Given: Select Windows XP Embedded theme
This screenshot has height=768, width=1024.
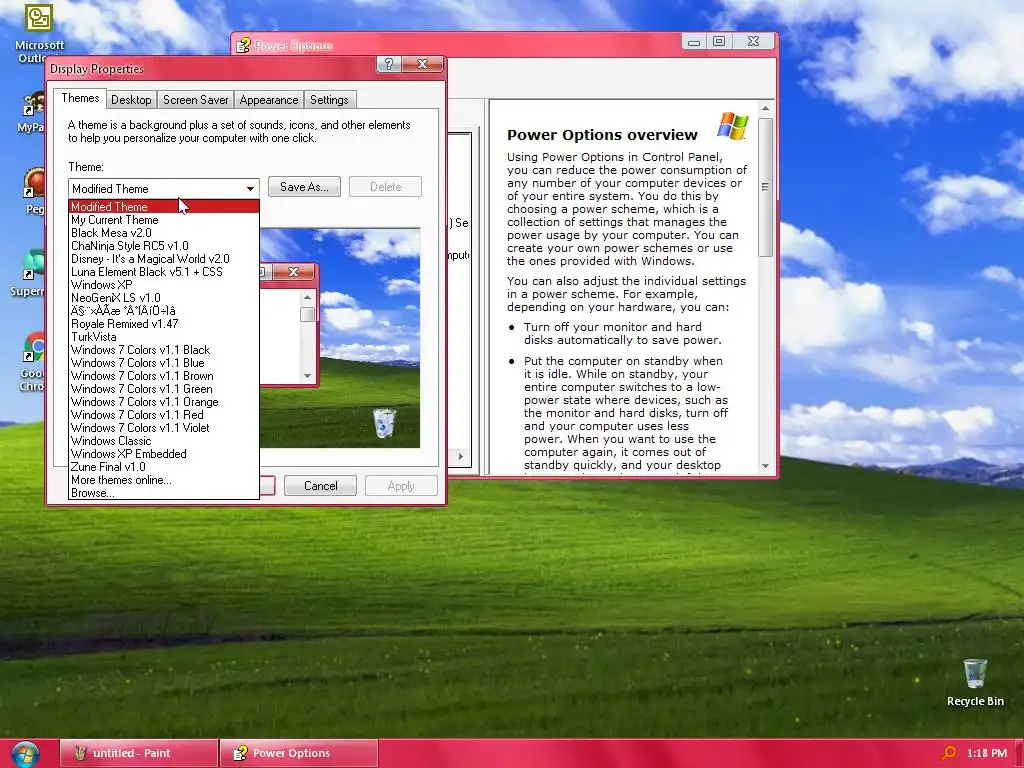Looking at the screenshot, I should [164, 454].
